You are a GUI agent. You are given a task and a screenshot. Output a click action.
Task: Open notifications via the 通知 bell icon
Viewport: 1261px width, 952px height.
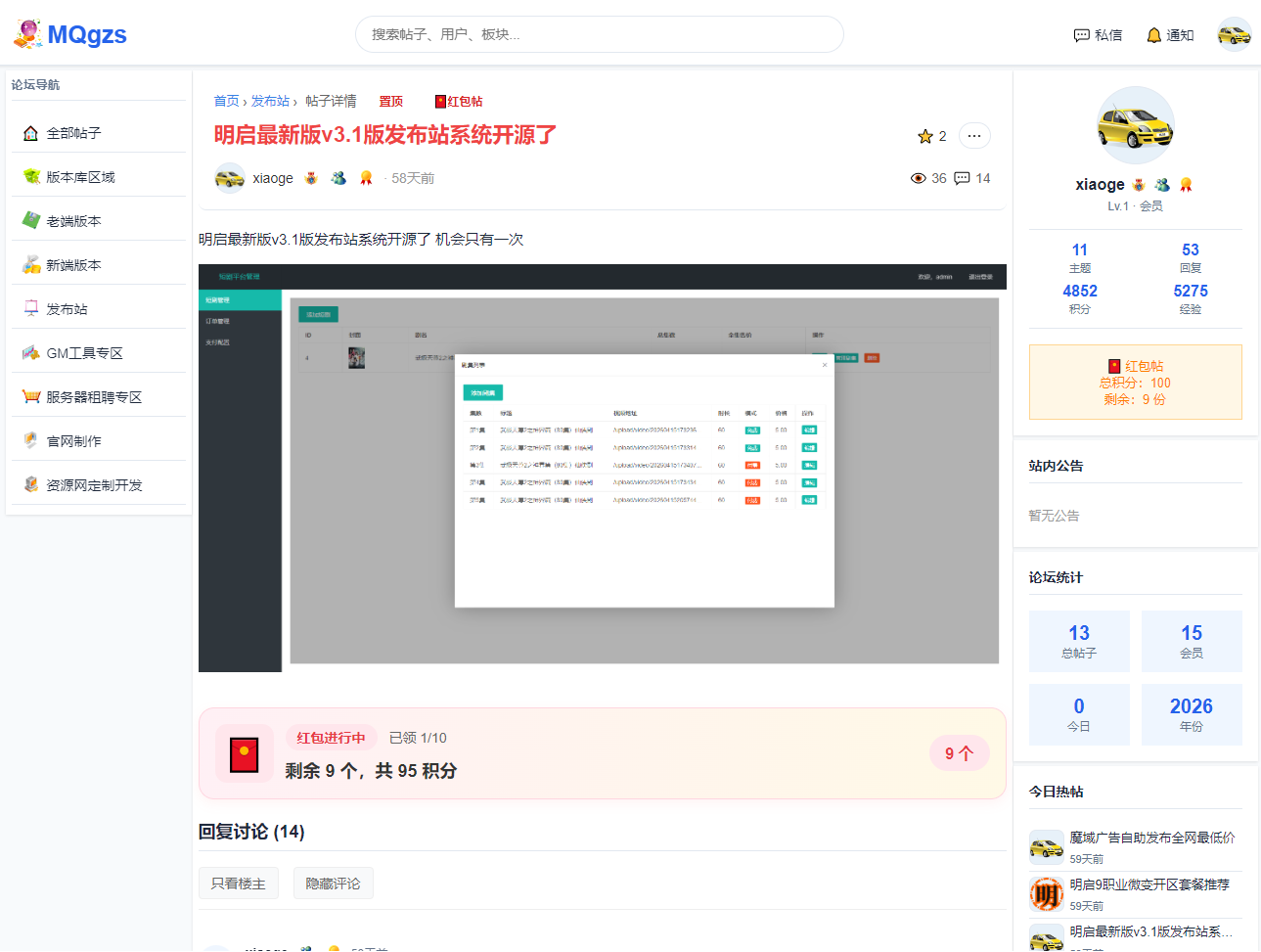[1154, 35]
